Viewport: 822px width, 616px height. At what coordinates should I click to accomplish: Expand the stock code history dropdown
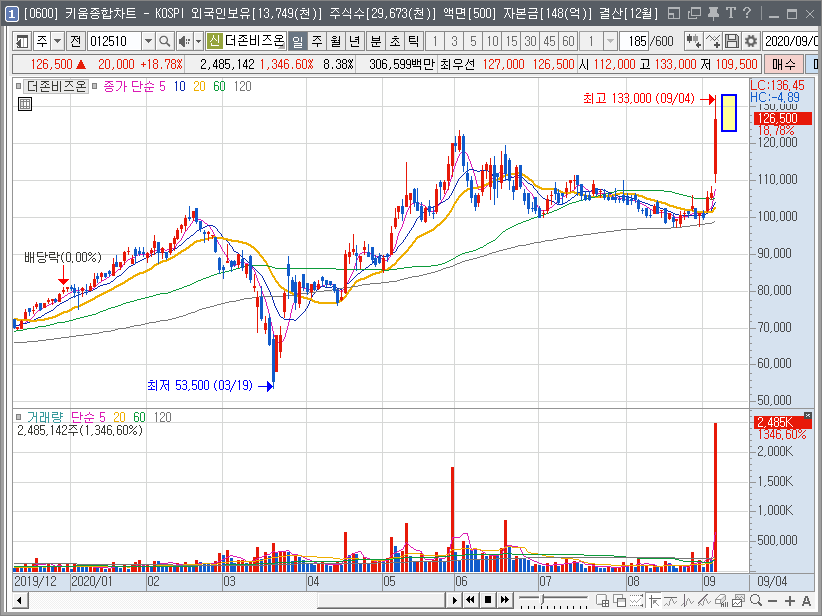(148, 41)
